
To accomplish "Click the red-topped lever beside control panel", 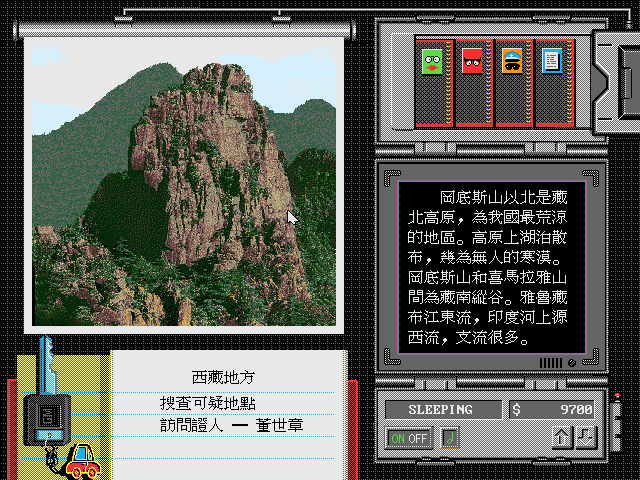I will click(x=617, y=422).
